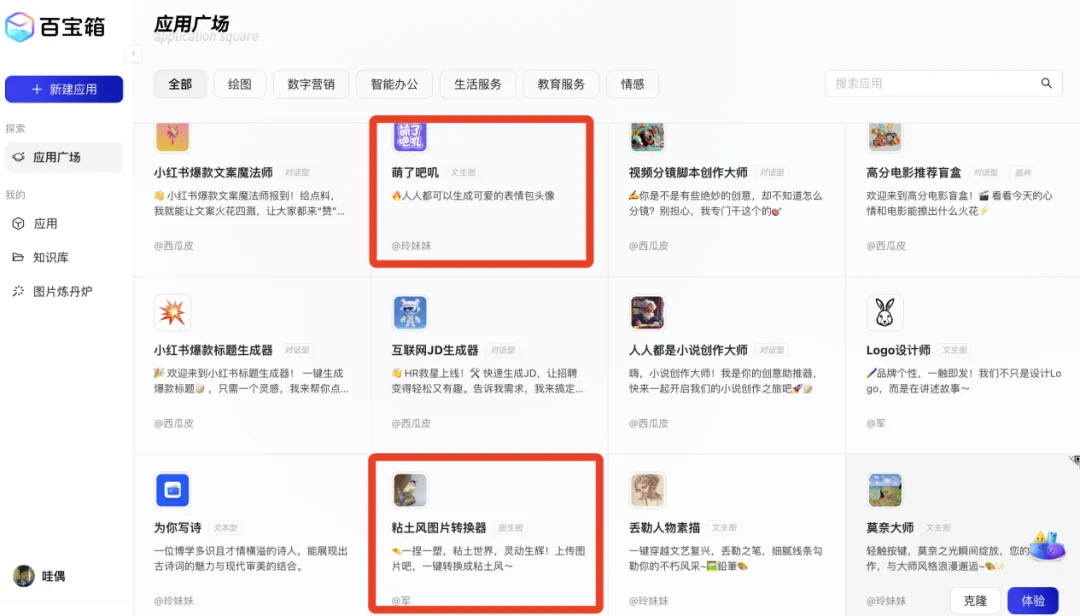
Task: Open the 小红书爆款标题生成器 title
Action: click(214, 350)
